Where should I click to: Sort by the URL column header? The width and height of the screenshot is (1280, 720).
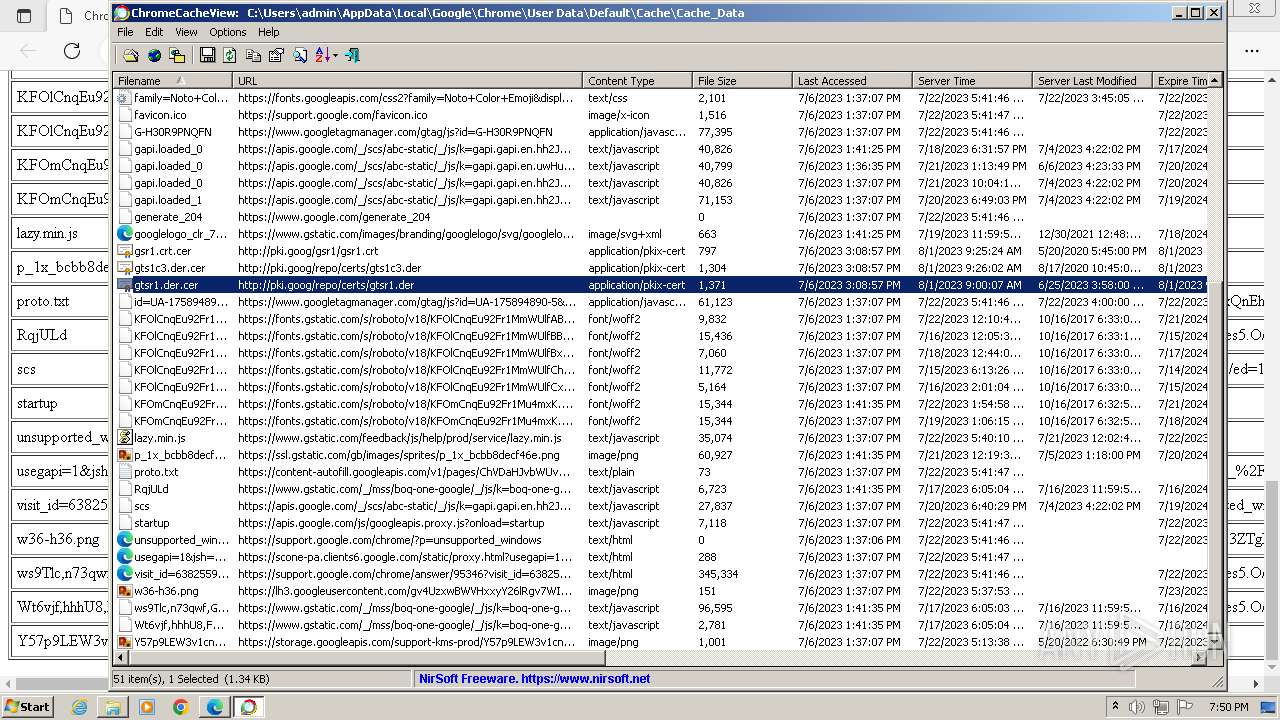(x=408, y=81)
